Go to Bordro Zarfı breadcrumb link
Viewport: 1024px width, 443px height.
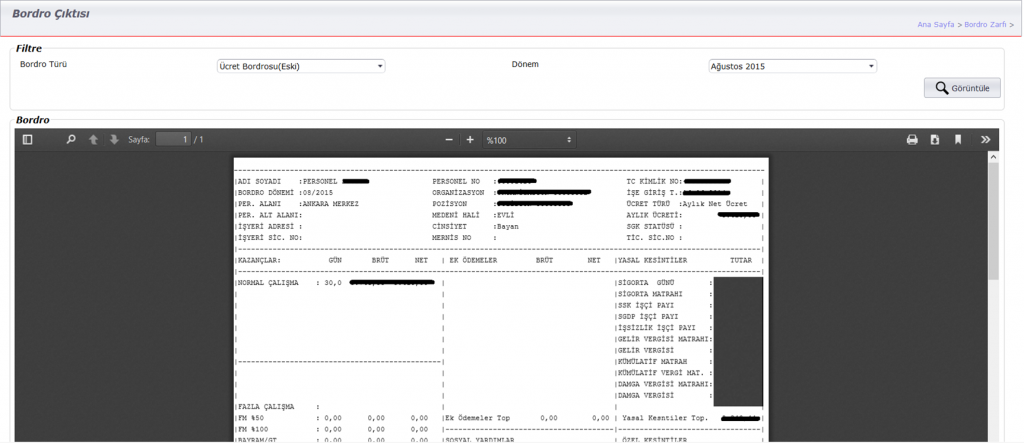pos(985,24)
